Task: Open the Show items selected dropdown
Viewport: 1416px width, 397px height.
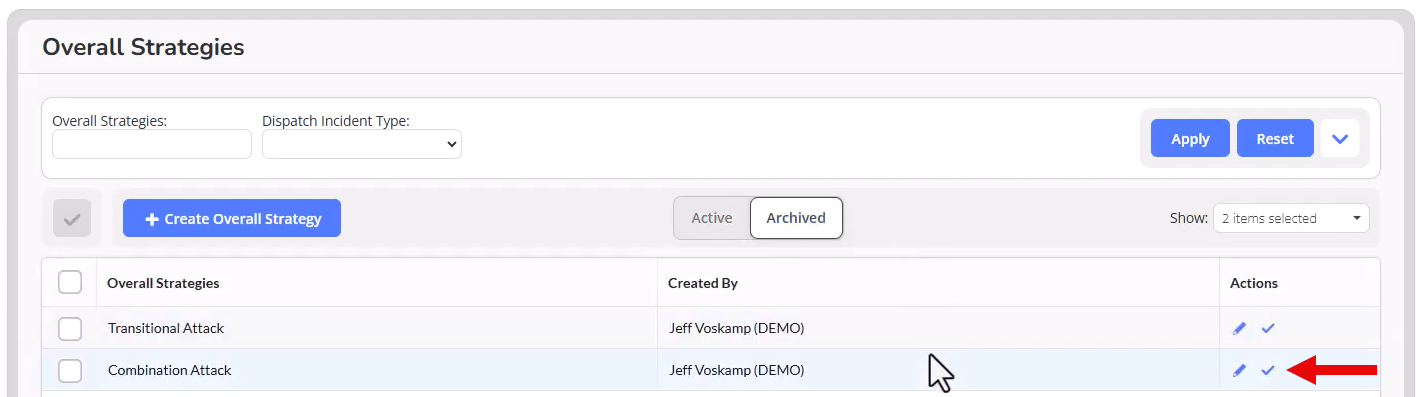Action: click(x=1291, y=218)
